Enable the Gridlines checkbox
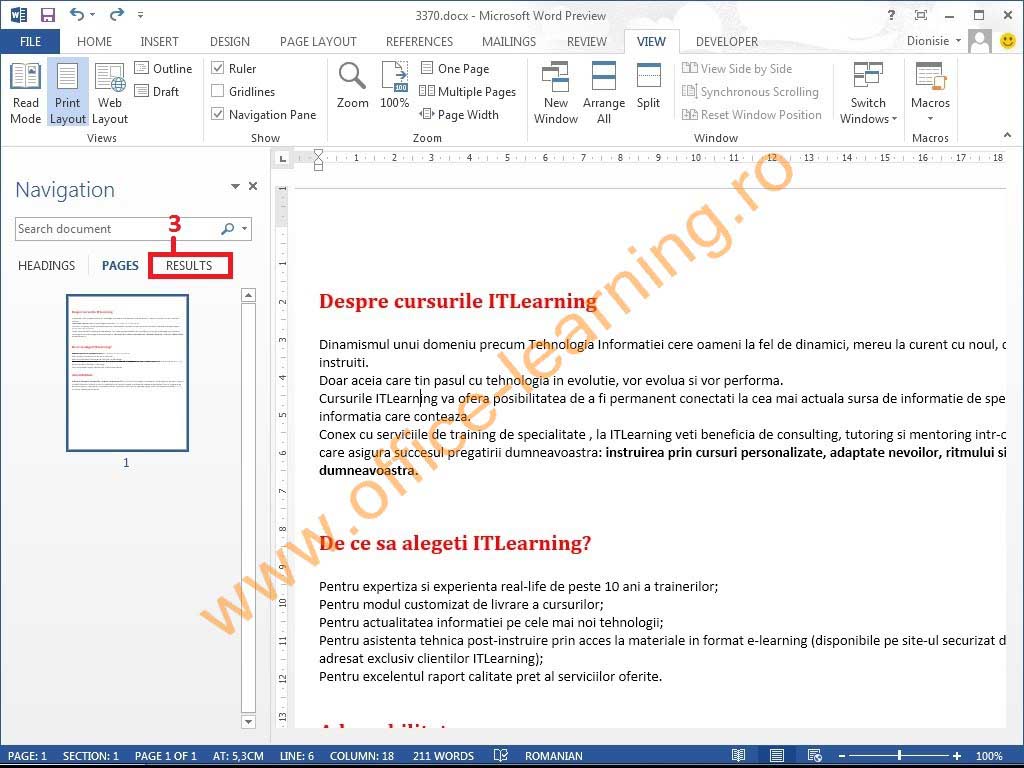The height and width of the screenshot is (768, 1024). click(217, 91)
